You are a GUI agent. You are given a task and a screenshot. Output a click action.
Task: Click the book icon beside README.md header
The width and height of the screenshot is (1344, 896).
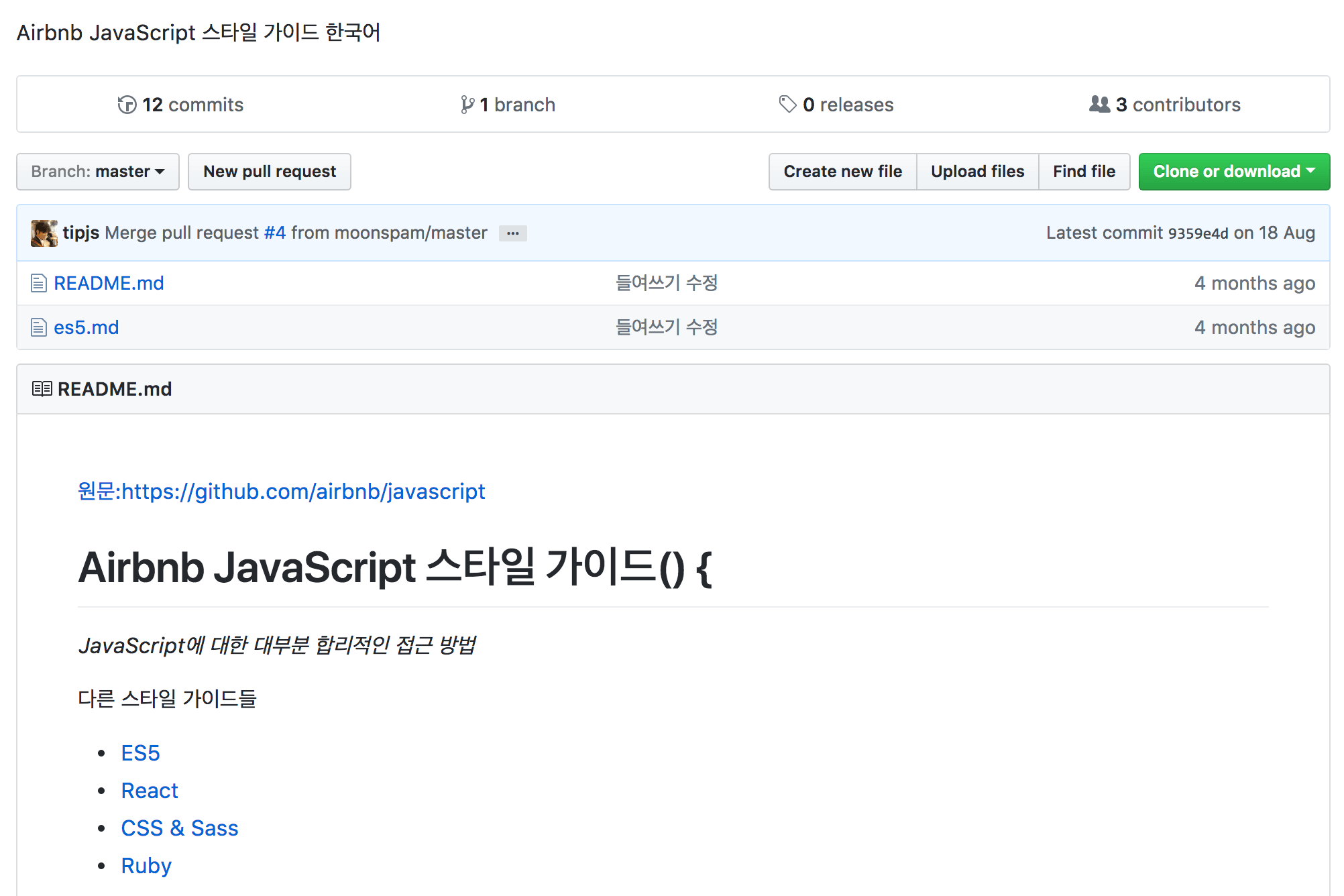click(42, 389)
